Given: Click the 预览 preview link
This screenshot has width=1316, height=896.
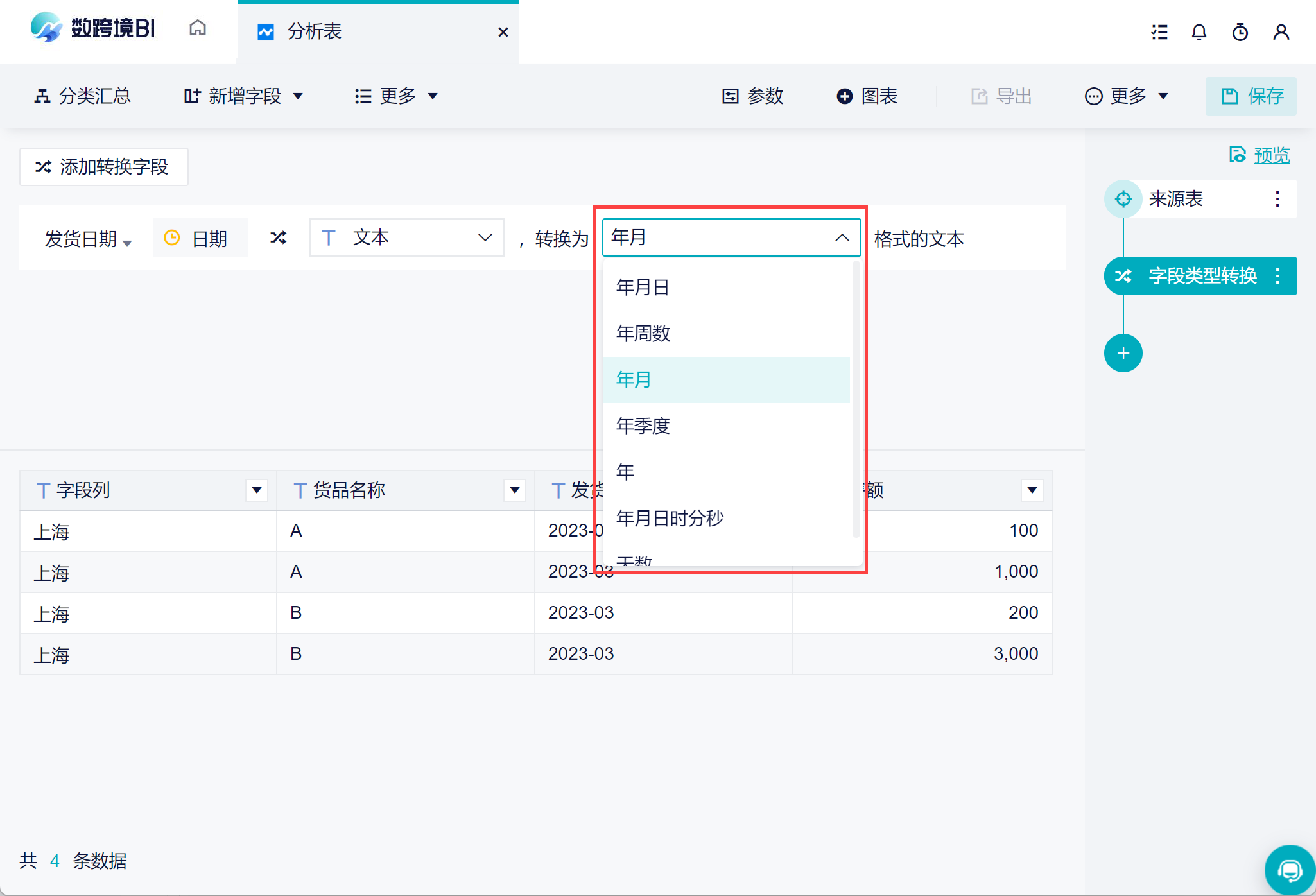Looking at the screenshot, I should pos(1271,155).
